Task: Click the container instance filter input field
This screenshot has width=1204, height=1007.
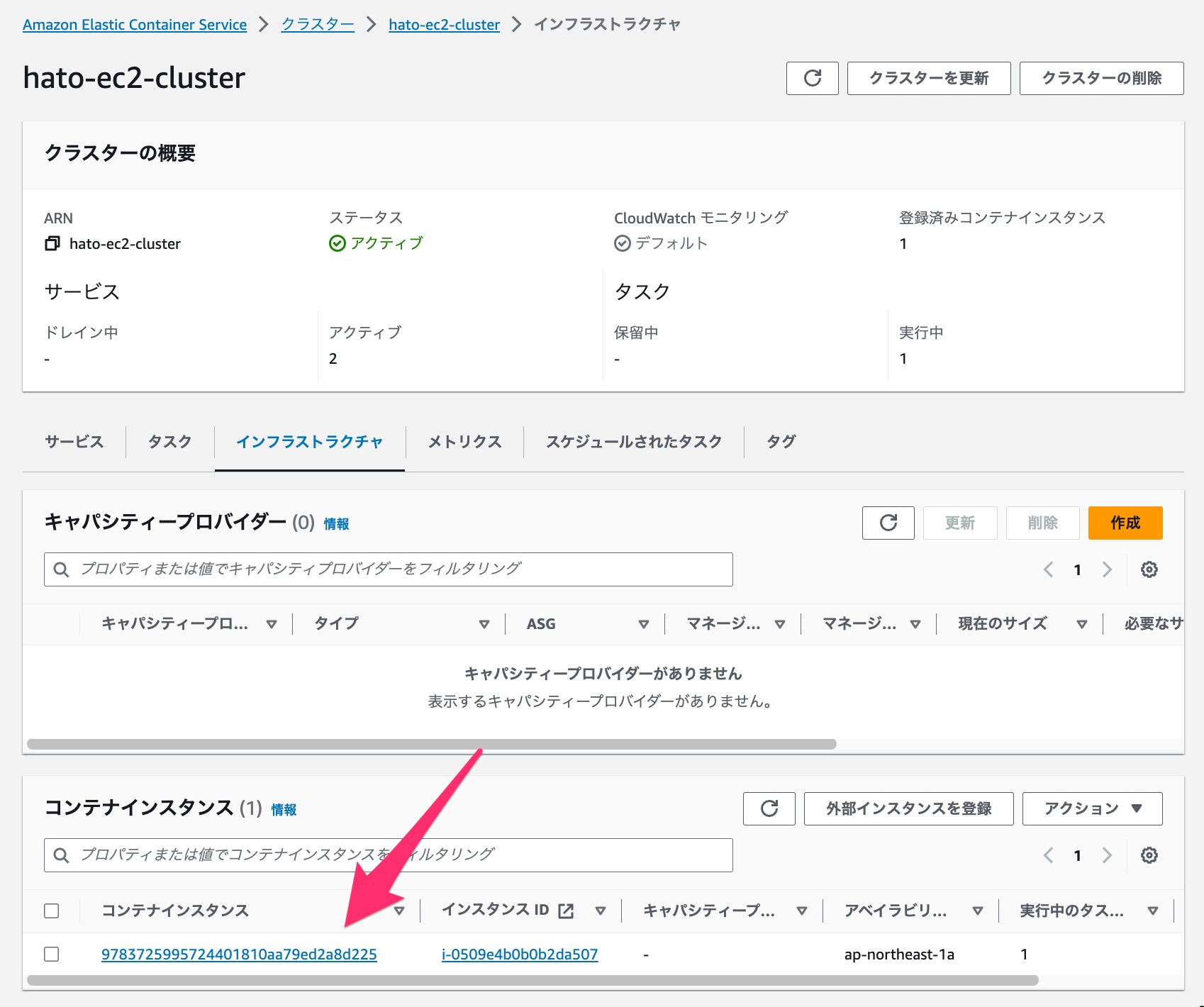Action: pyautogui.click(x=390, y=855)
